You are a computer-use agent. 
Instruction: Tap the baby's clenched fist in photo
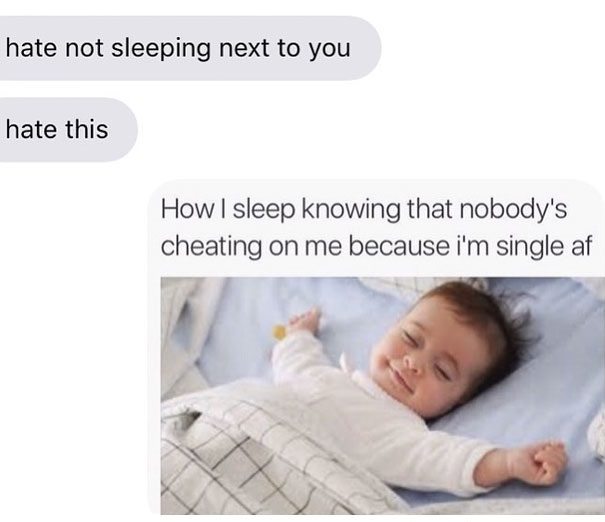coord(549,463)
